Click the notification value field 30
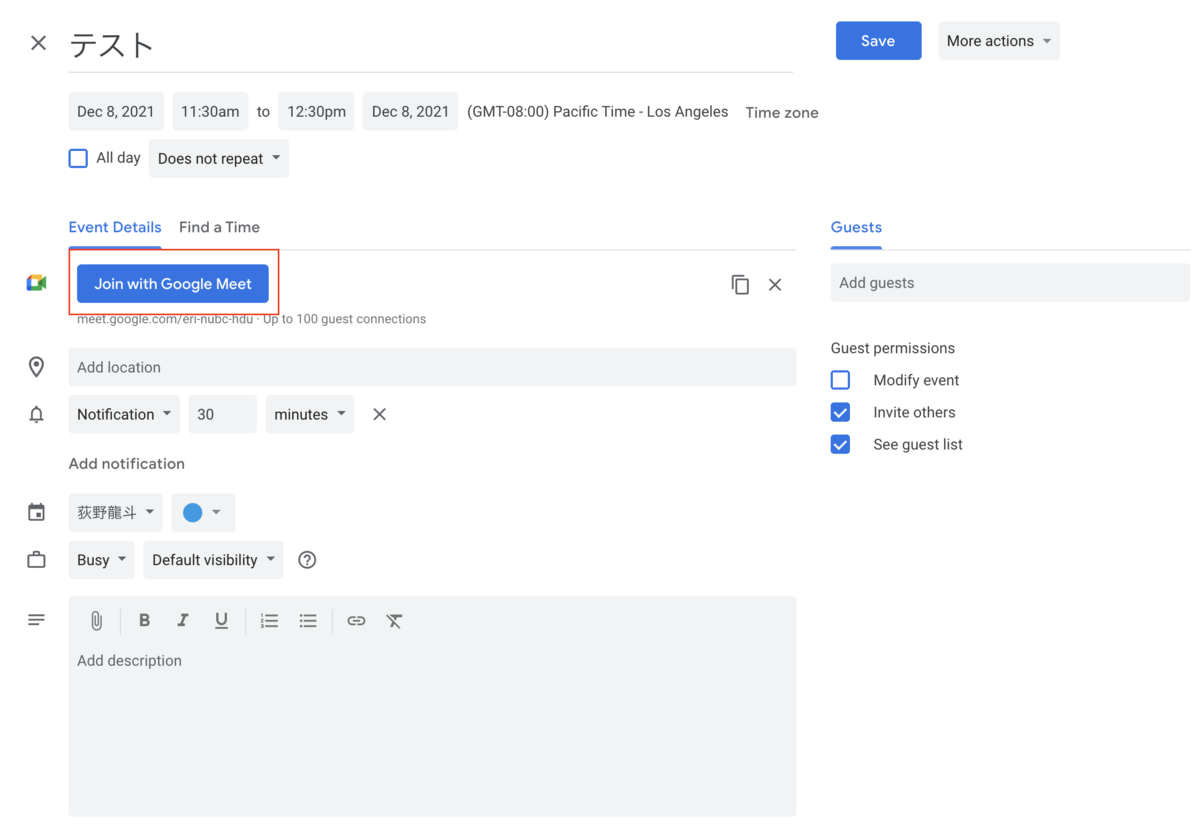 (x=223, y=414)
